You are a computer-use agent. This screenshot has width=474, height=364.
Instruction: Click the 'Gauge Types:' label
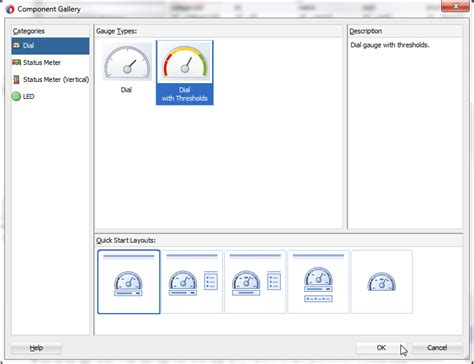[x=116, y=31]
